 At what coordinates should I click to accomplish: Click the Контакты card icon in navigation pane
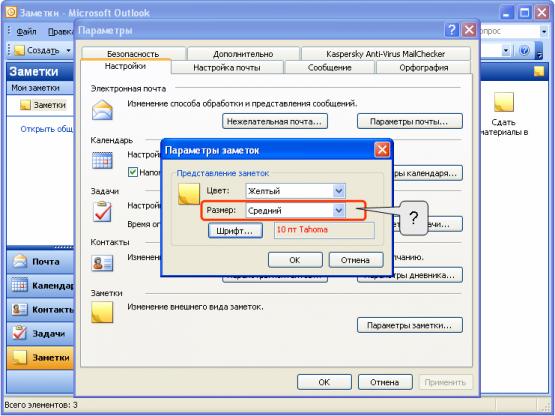(19, 309)
